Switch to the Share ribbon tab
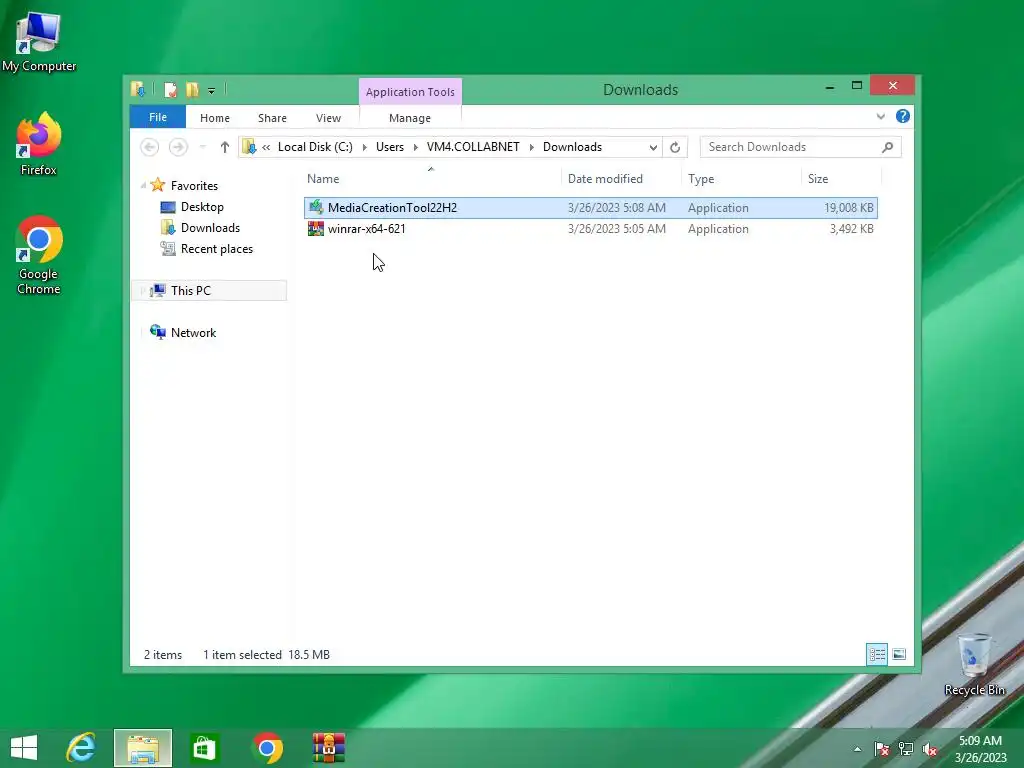 coord(272,118)
